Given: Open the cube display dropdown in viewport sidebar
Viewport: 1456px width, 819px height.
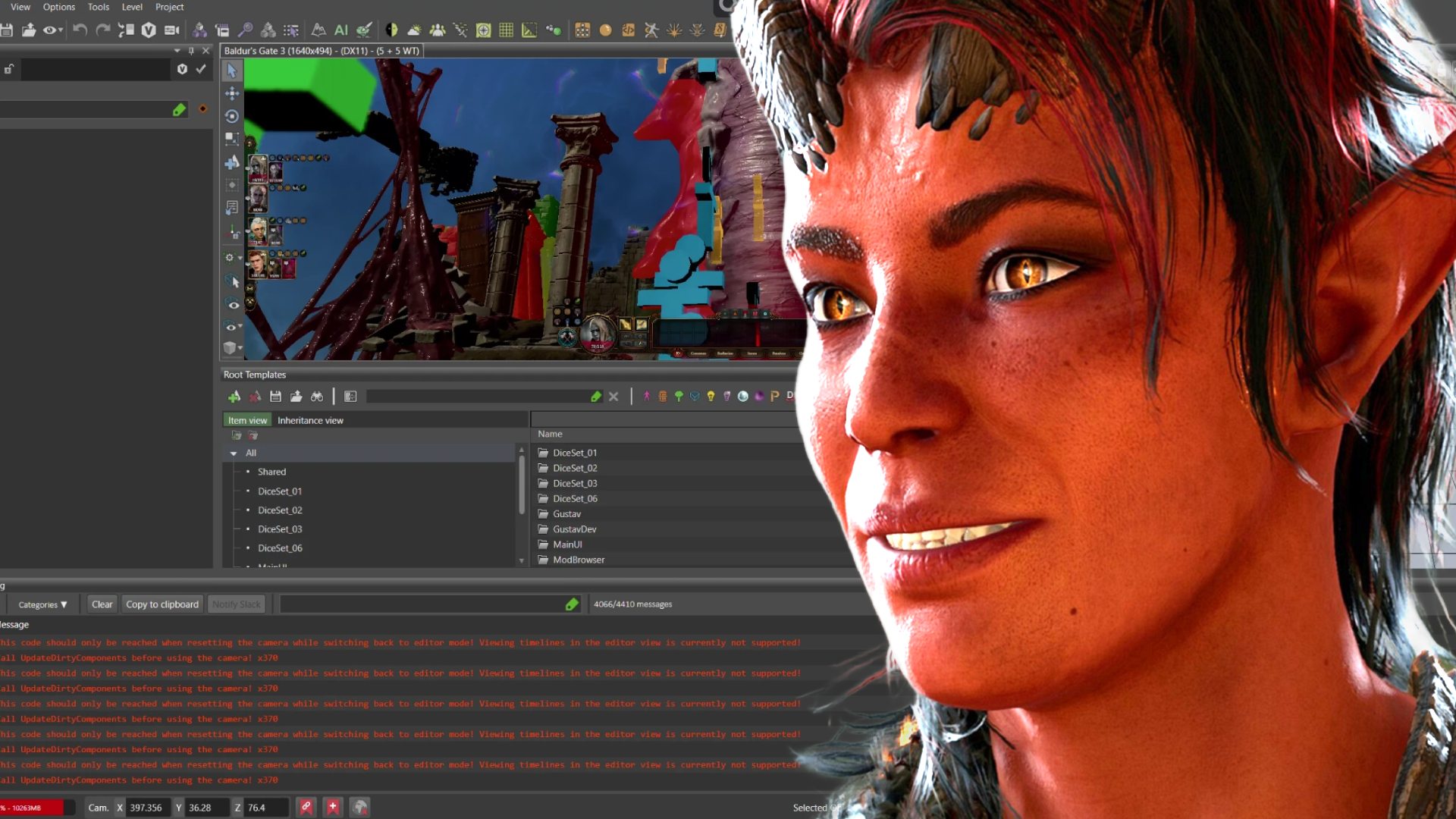Looking at the screenshot, I should 233,348.
